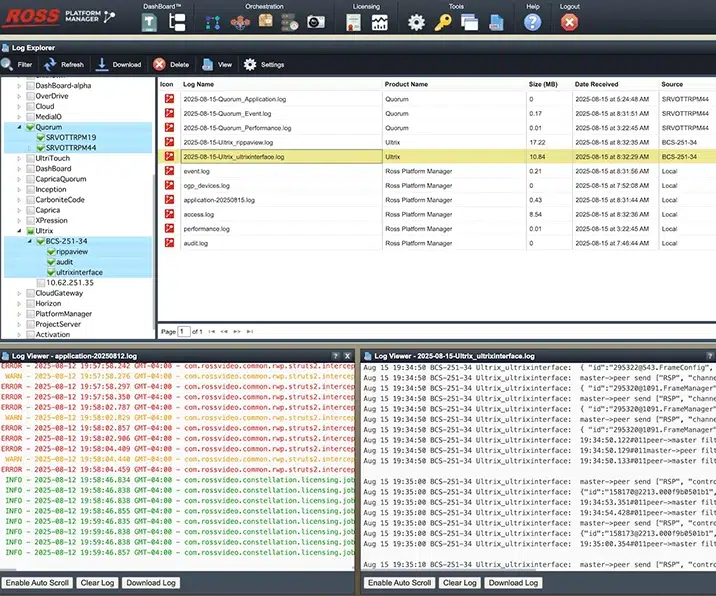The height and width of the screenshot is (596, 716).
Task: Uncheck the SRVOTTRPM19 checkbox
Action: [x=41, y=137]
